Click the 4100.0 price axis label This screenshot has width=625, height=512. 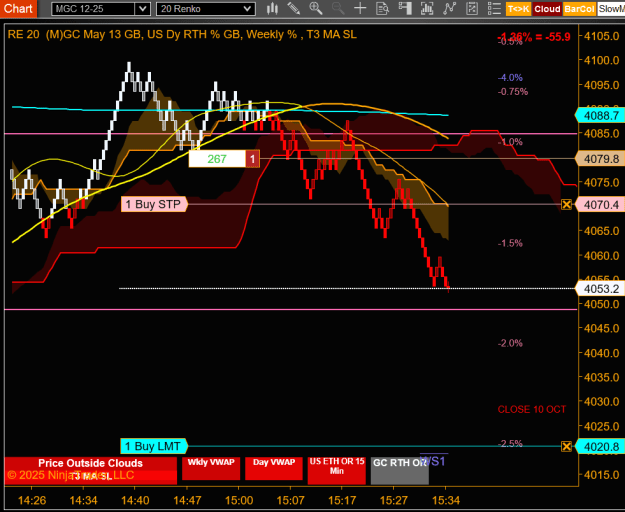[x=601, y=61]
